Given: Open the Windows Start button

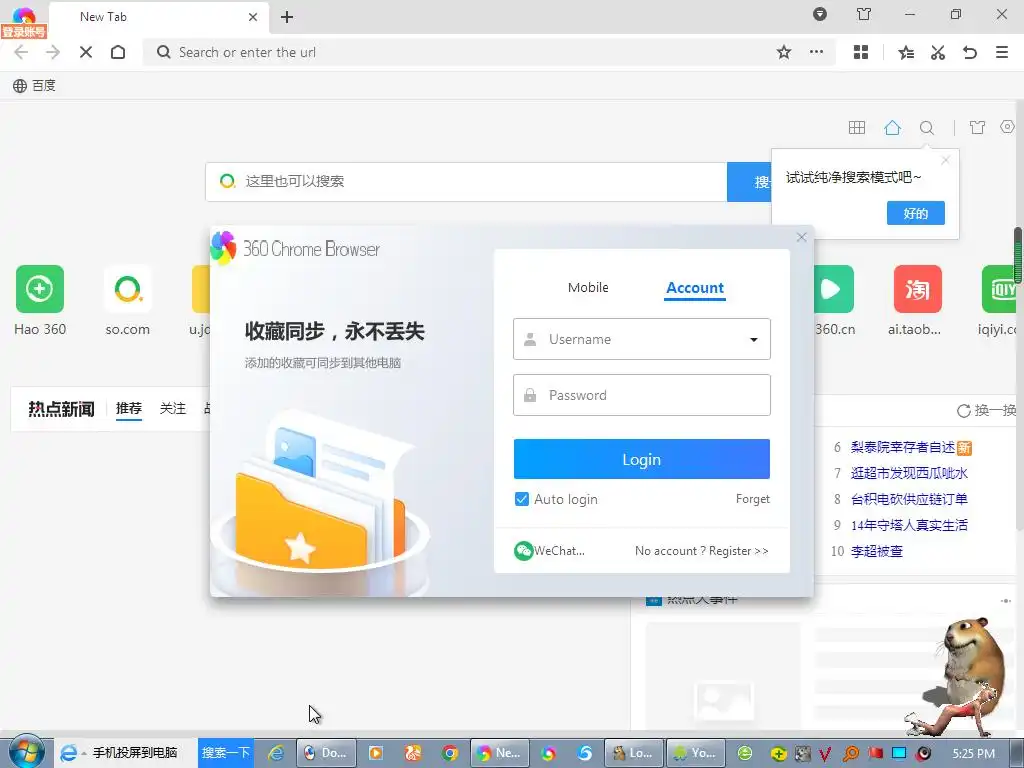Looking at the screenshot, I should pyautogui.click(x=26, y=752).
